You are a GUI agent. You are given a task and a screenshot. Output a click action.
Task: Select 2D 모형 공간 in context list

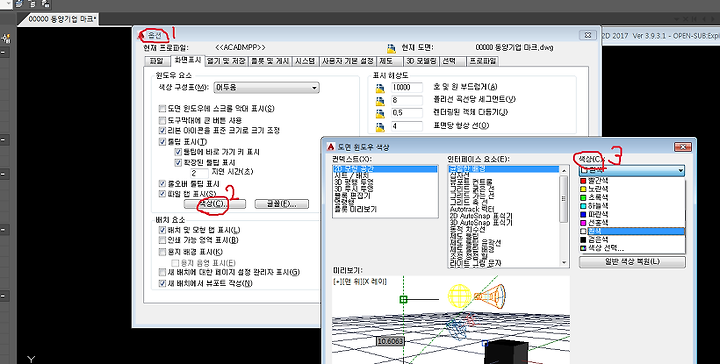click(x=385, y=169)
